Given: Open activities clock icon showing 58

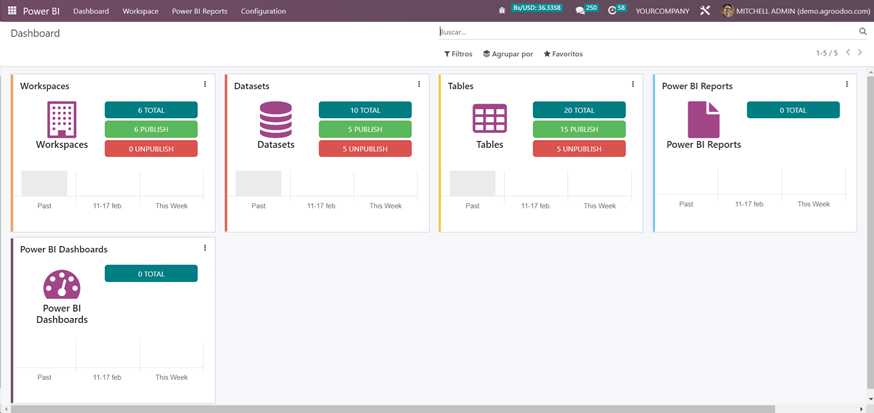Looking at the screenshot, I should point(612,11).
